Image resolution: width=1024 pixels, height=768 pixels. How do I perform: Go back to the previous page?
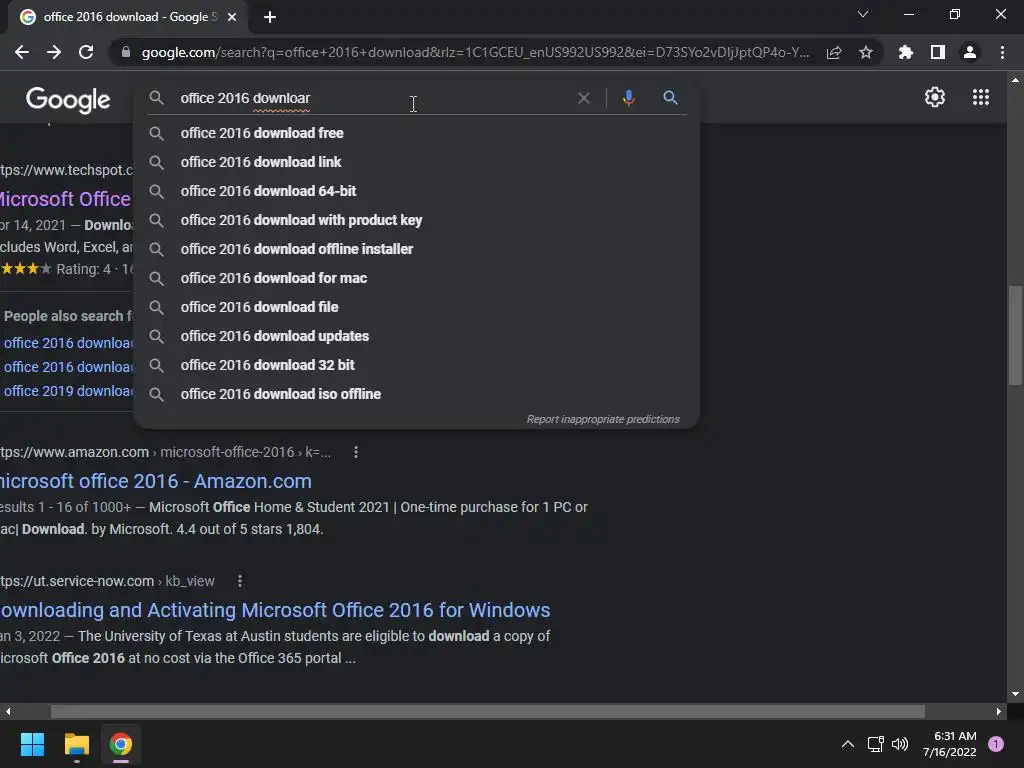tap(22, 52)
